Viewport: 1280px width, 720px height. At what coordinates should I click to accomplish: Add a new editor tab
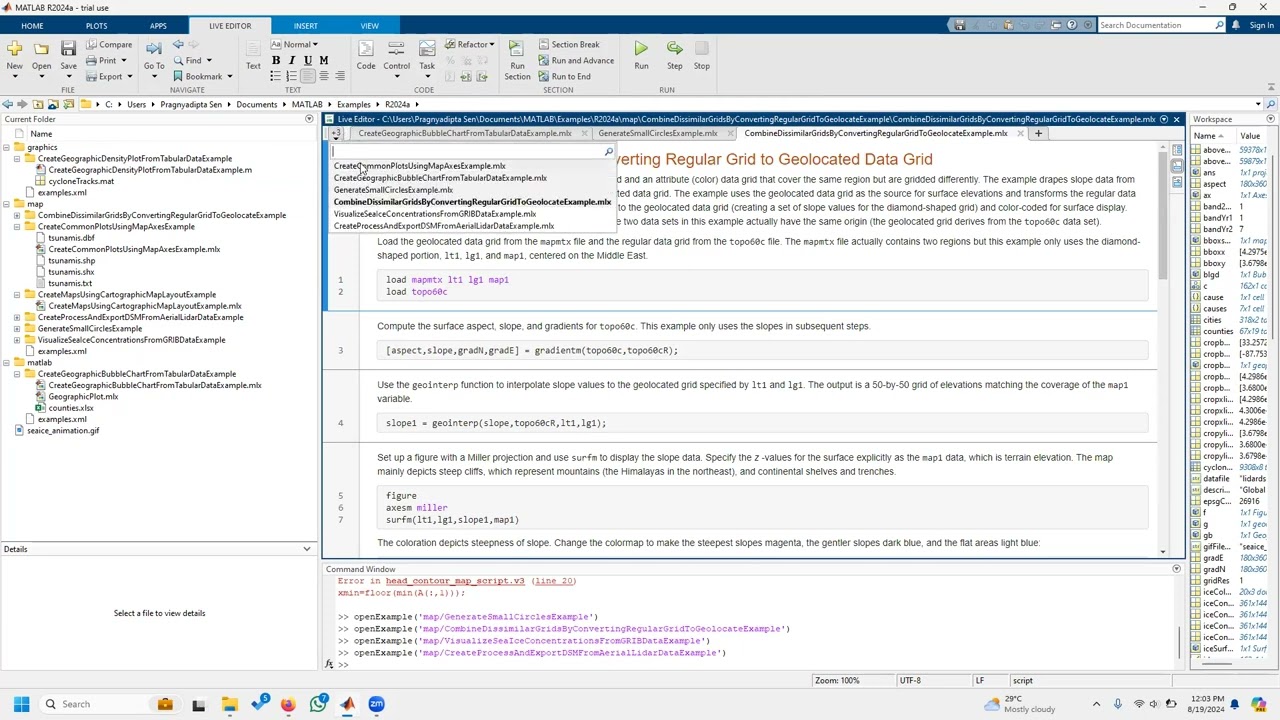[1038, 133]
